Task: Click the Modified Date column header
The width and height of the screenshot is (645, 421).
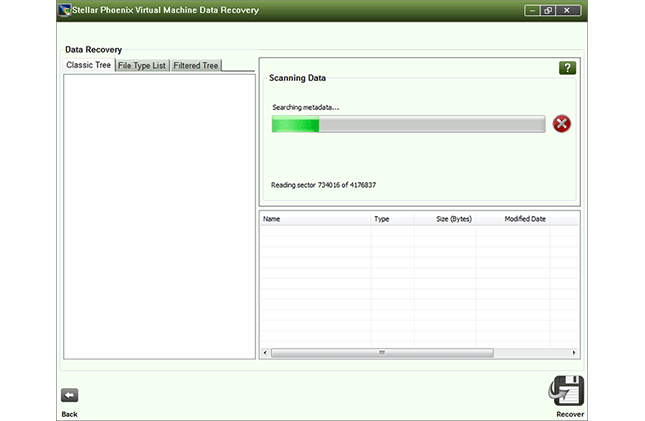Action: pos(525,218)
